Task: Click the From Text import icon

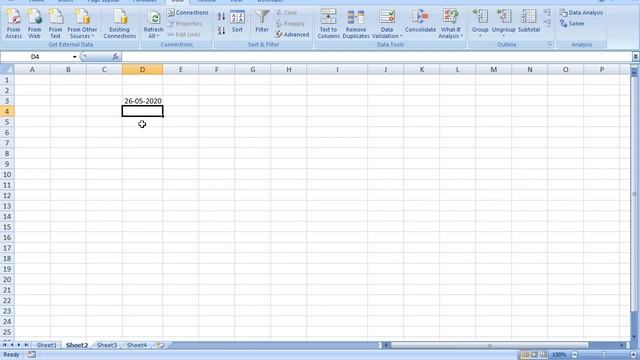Action: coord(55,24)
